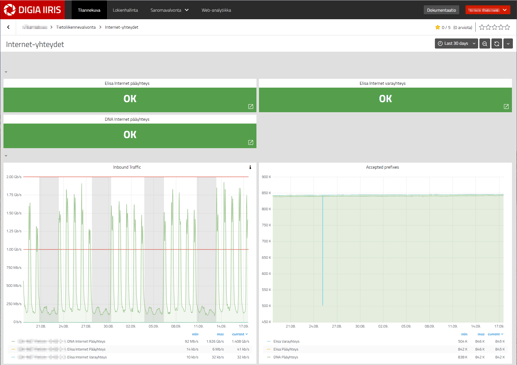Click the info icon on Inbound Traffic panel
The width and height of the screenshot is (517, 365).
coord(250,167)
